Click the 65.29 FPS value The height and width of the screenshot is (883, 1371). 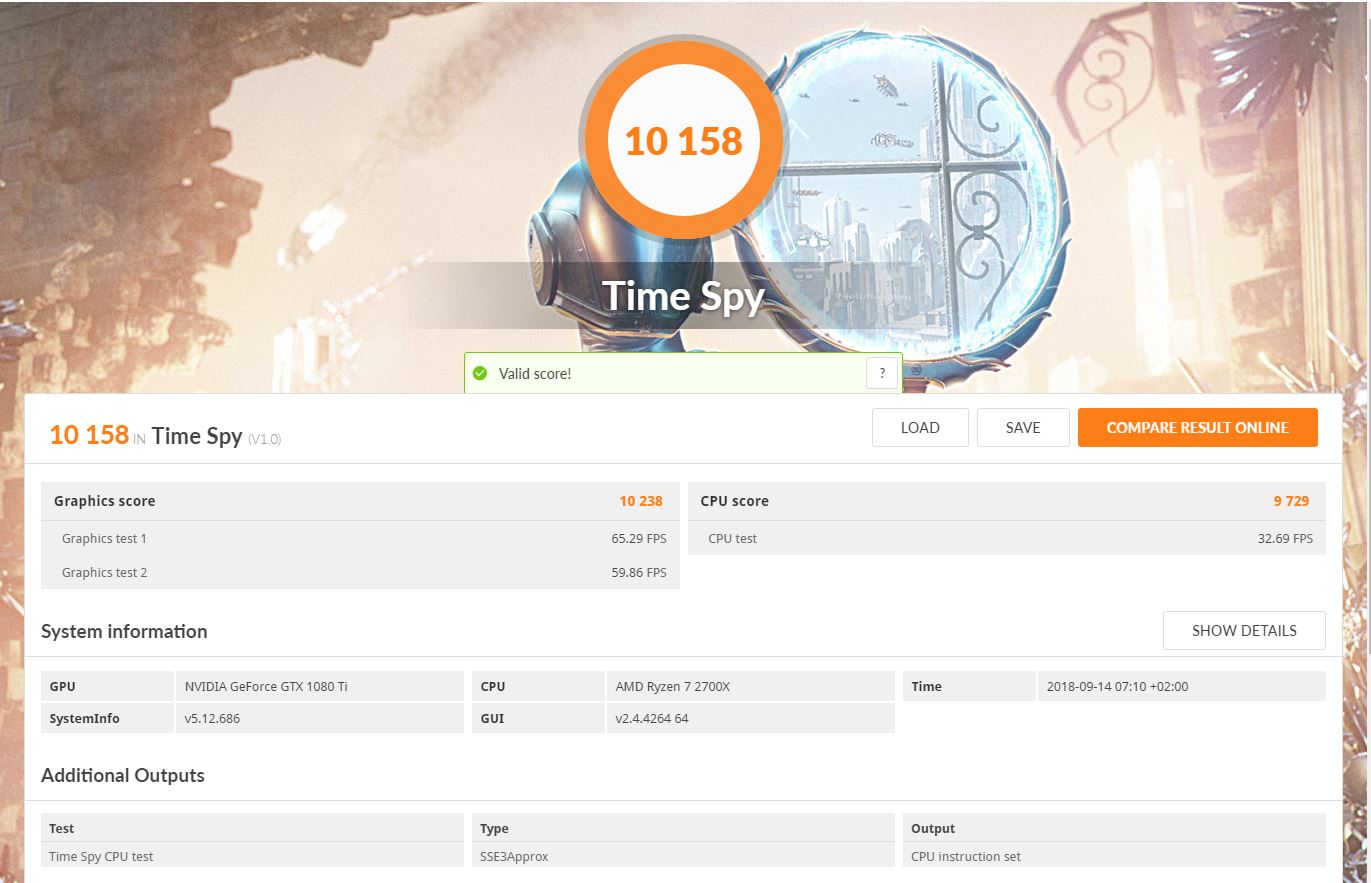[639, 538]
